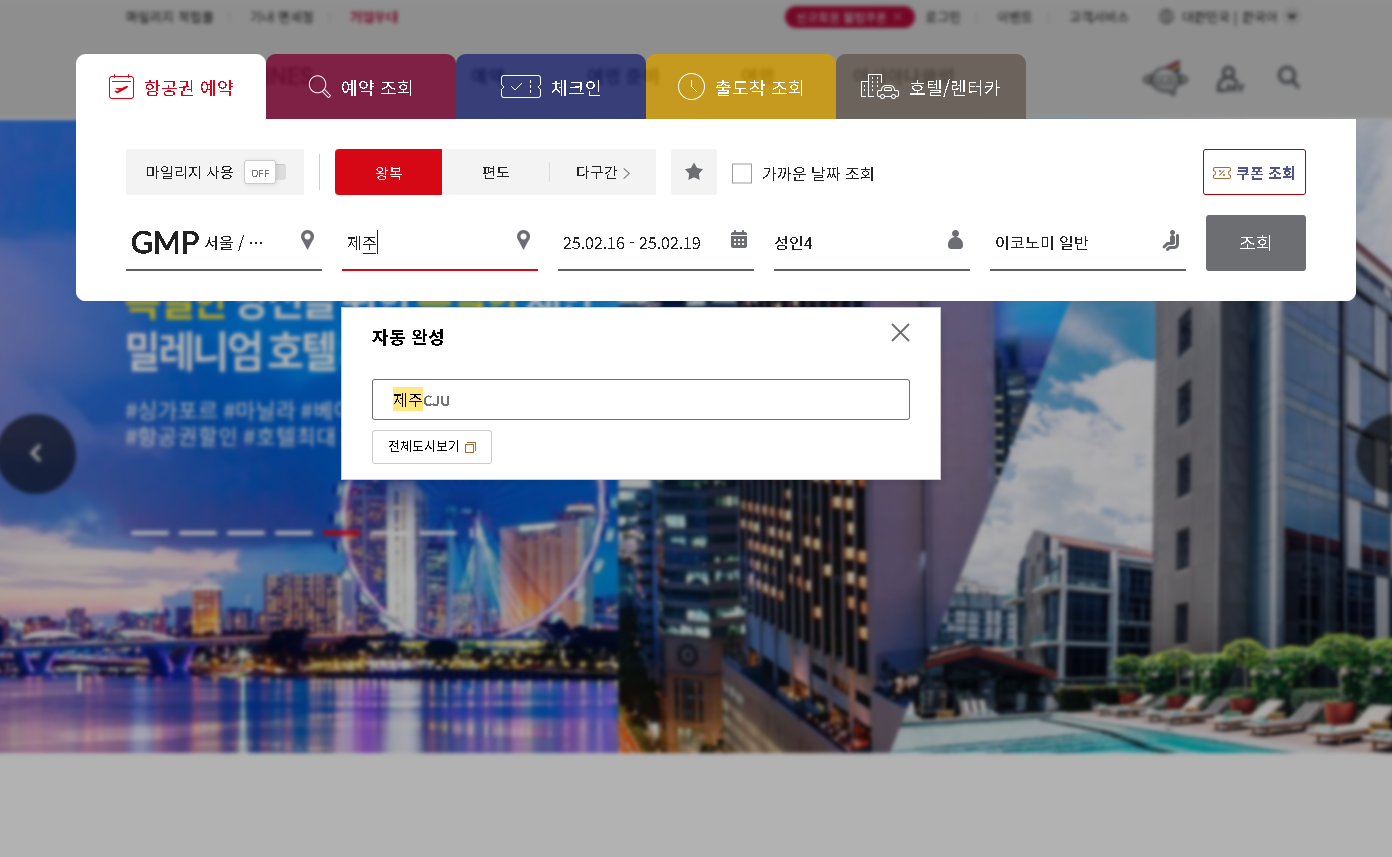Click the location pin icon for departure GMP
This screenshot has width=1392, height=857.
306,240
